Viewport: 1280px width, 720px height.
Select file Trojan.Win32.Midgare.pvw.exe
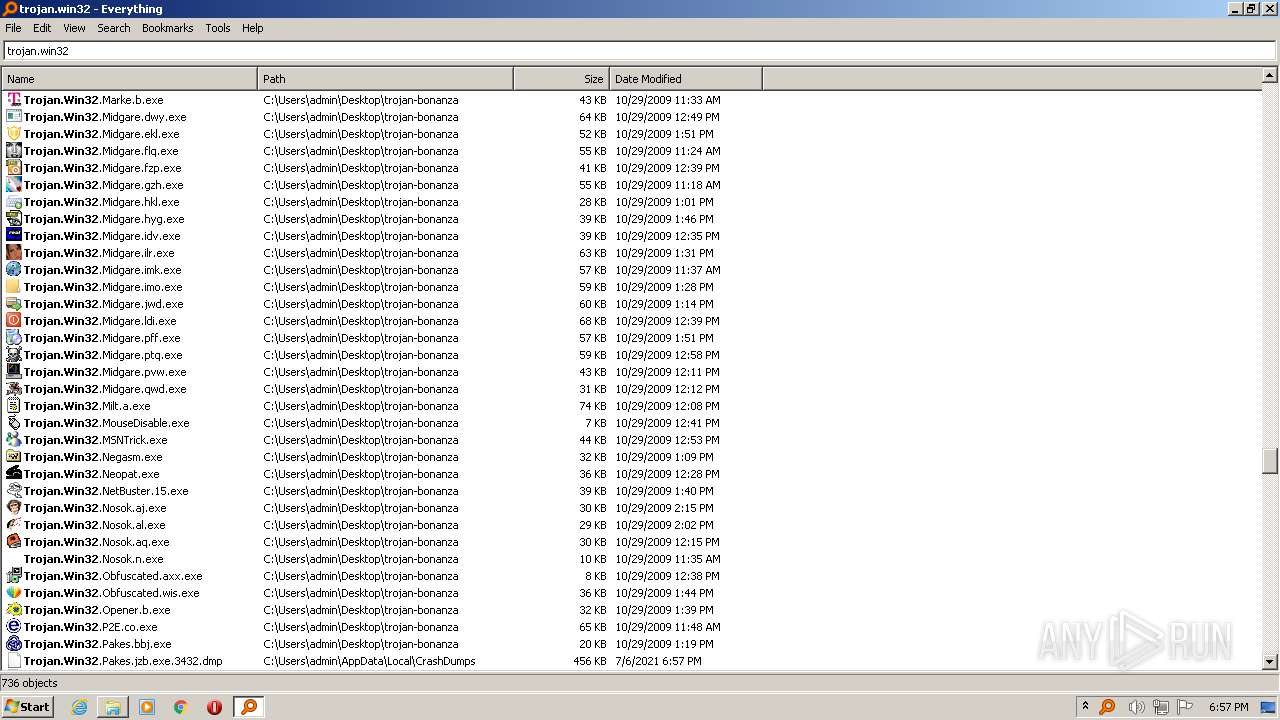point(105,372)
